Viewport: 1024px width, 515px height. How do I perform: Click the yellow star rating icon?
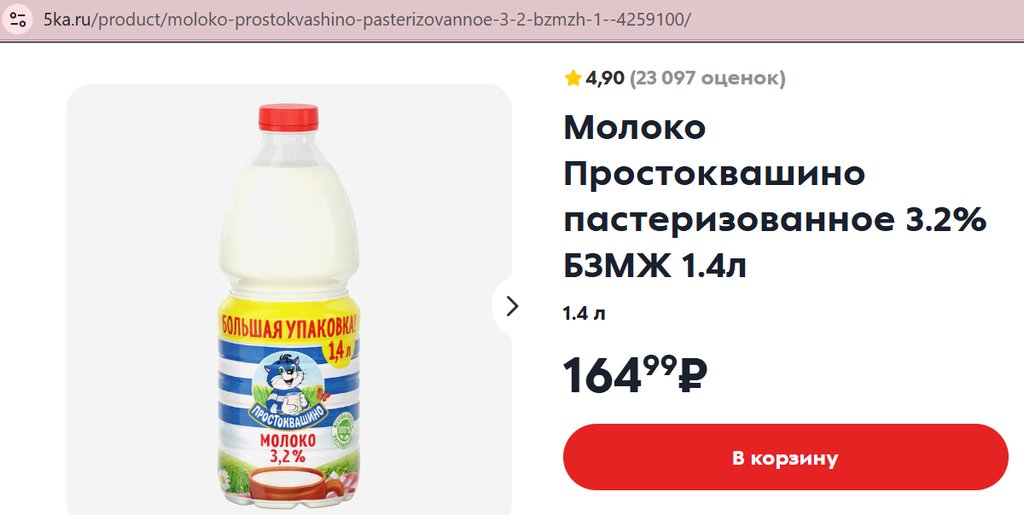pyautogui.click(x=573, y=79)
